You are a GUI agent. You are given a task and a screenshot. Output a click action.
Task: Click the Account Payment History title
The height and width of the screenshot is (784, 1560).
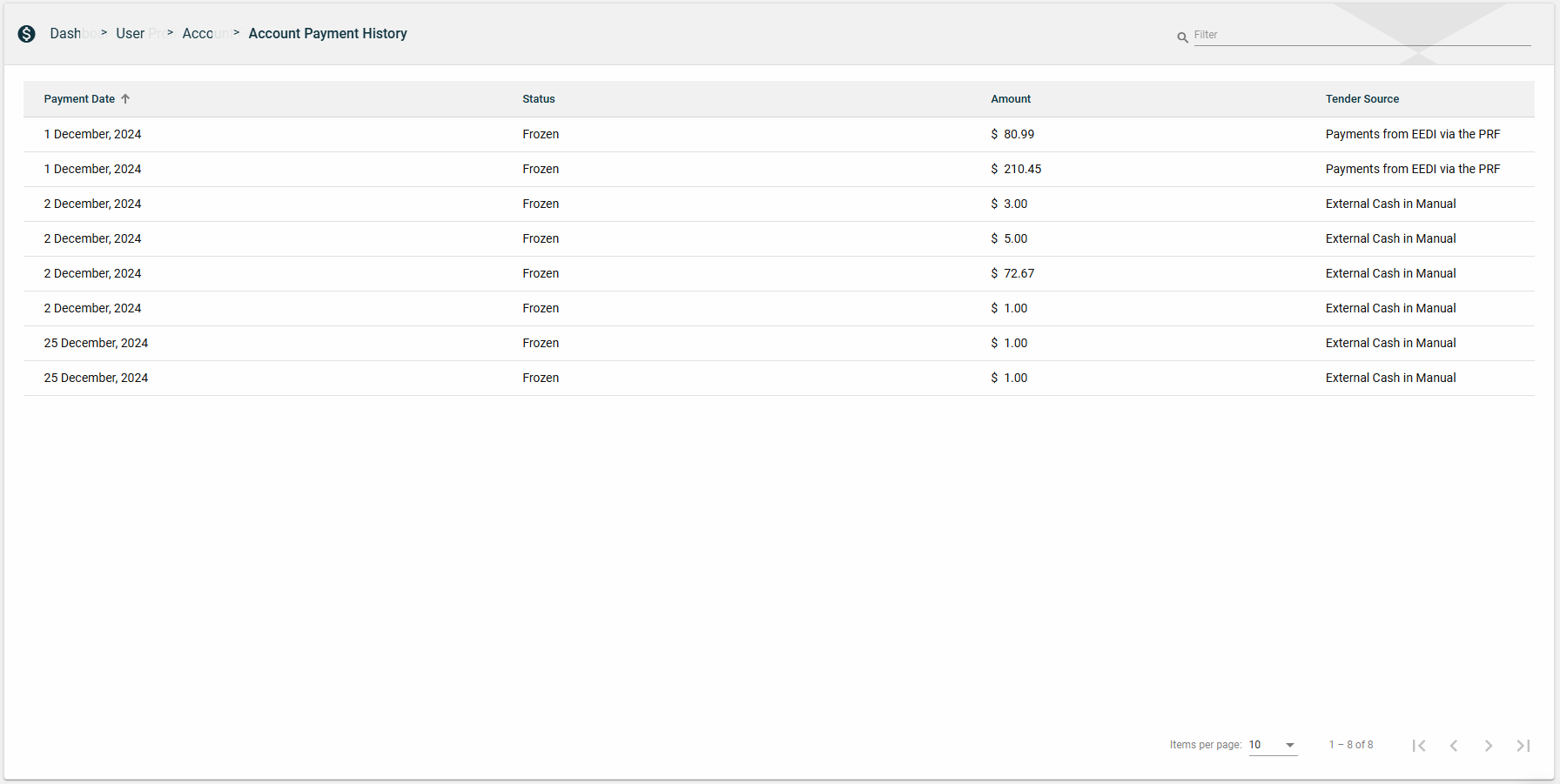[328, 34]
